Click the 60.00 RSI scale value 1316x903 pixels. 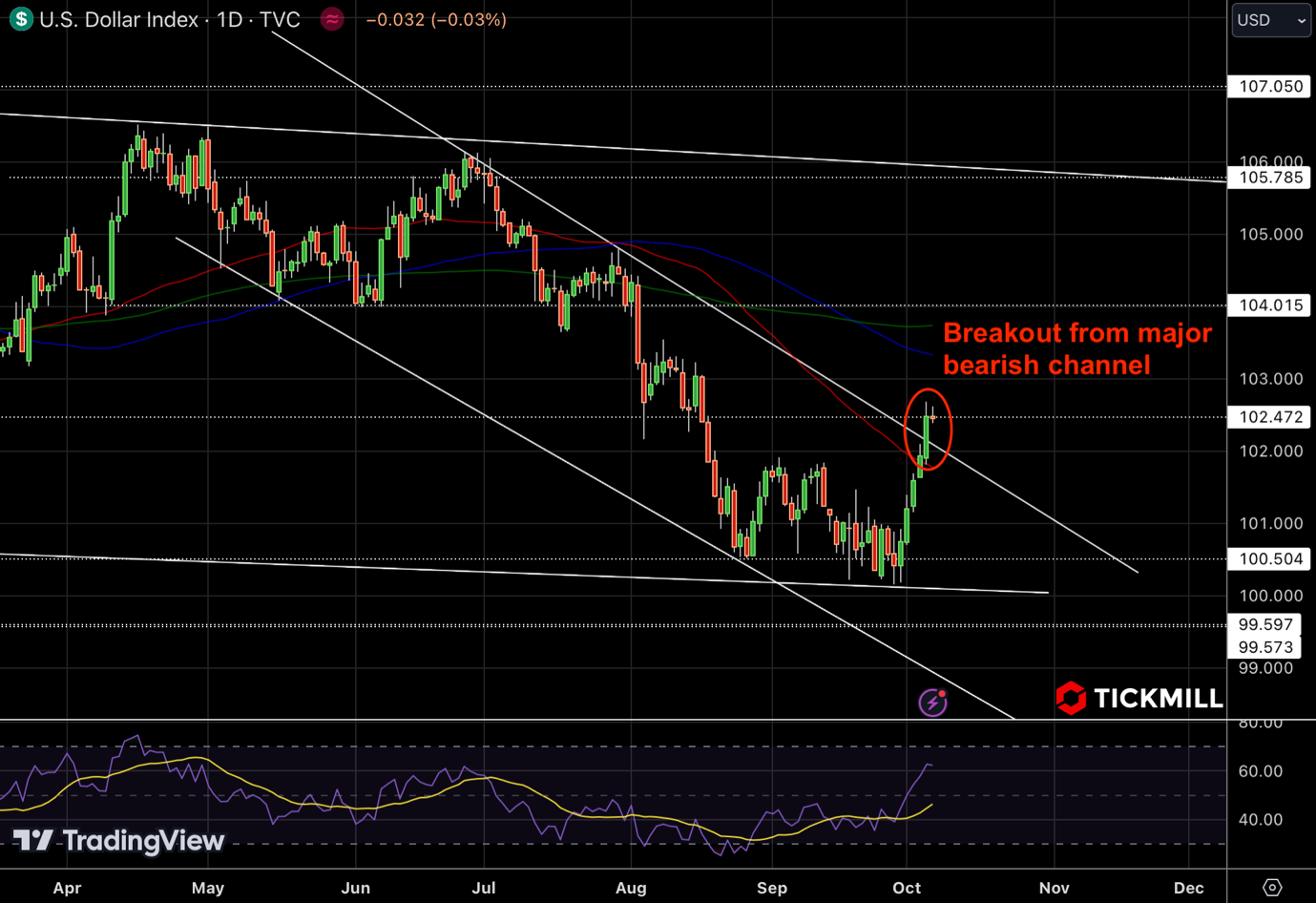1260,771
